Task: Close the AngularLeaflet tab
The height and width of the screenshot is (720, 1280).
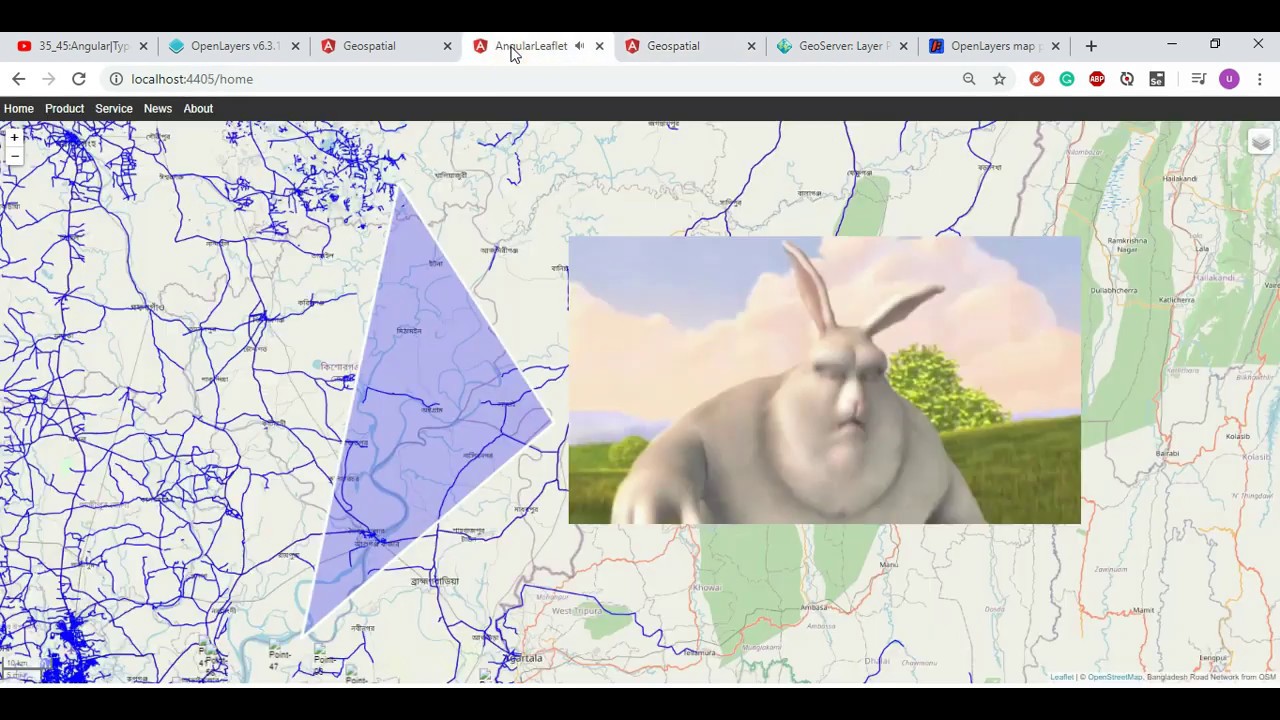Action: [x=599, y=46]
